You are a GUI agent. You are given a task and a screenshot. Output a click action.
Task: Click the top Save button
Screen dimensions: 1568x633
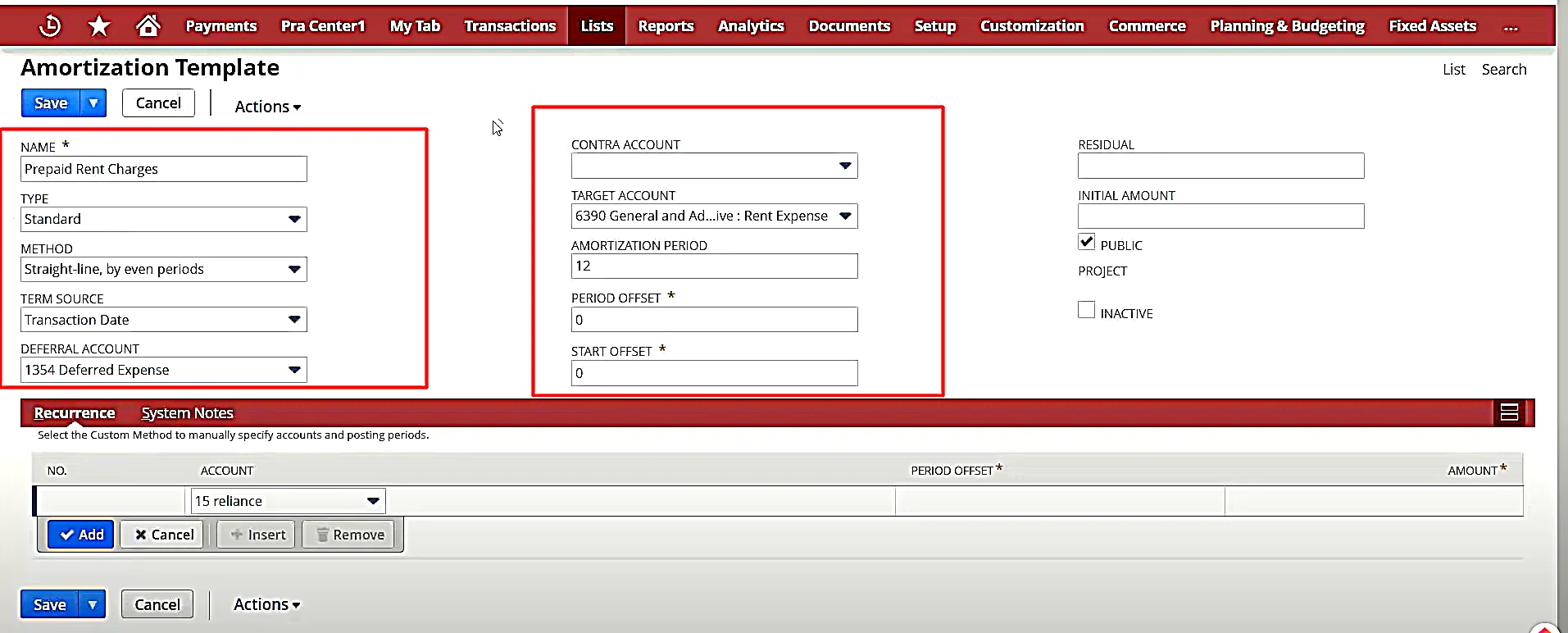[x=51, y=103]
